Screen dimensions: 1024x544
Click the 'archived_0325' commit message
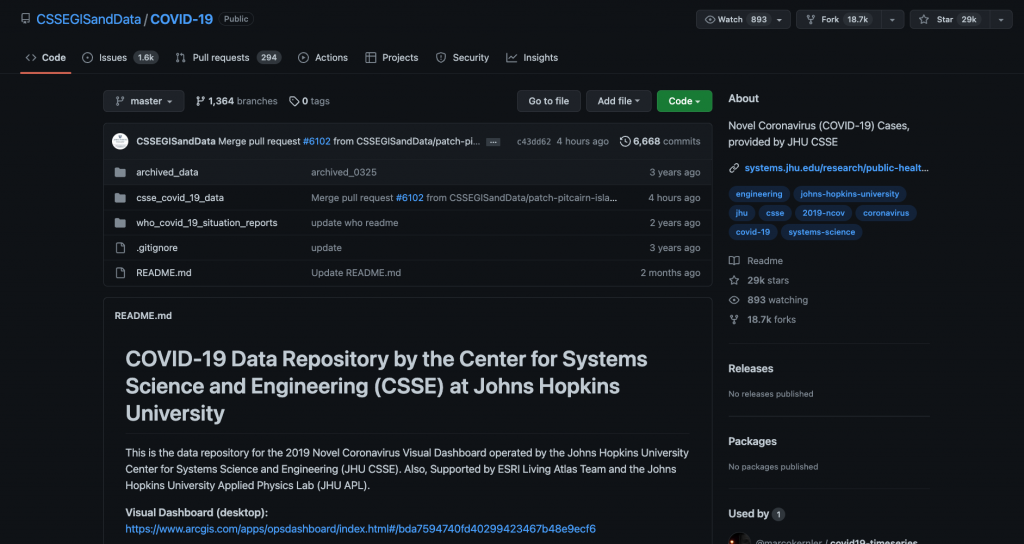[344, 172]
